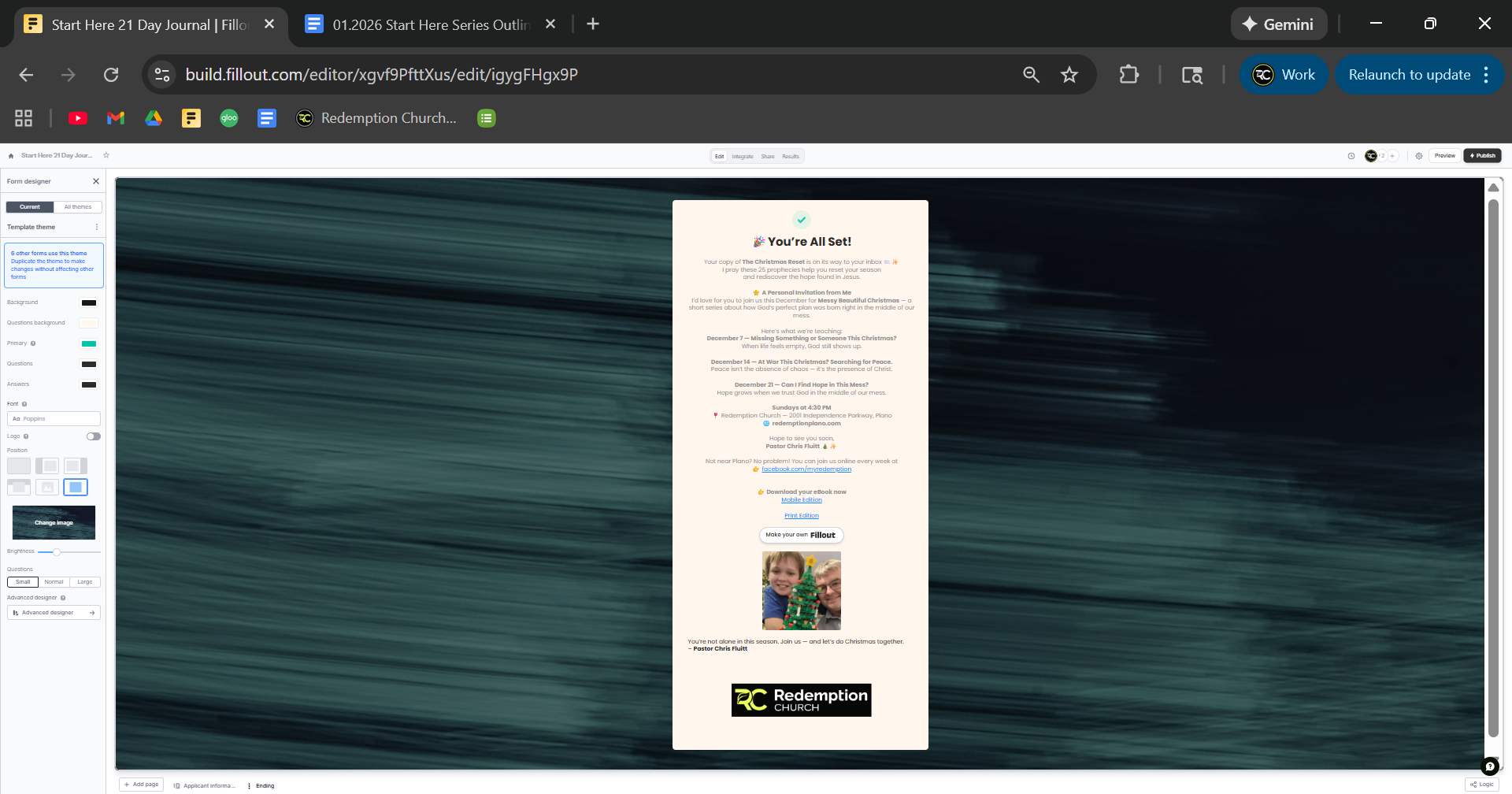Switch to the All themes tab

[78, 207]
